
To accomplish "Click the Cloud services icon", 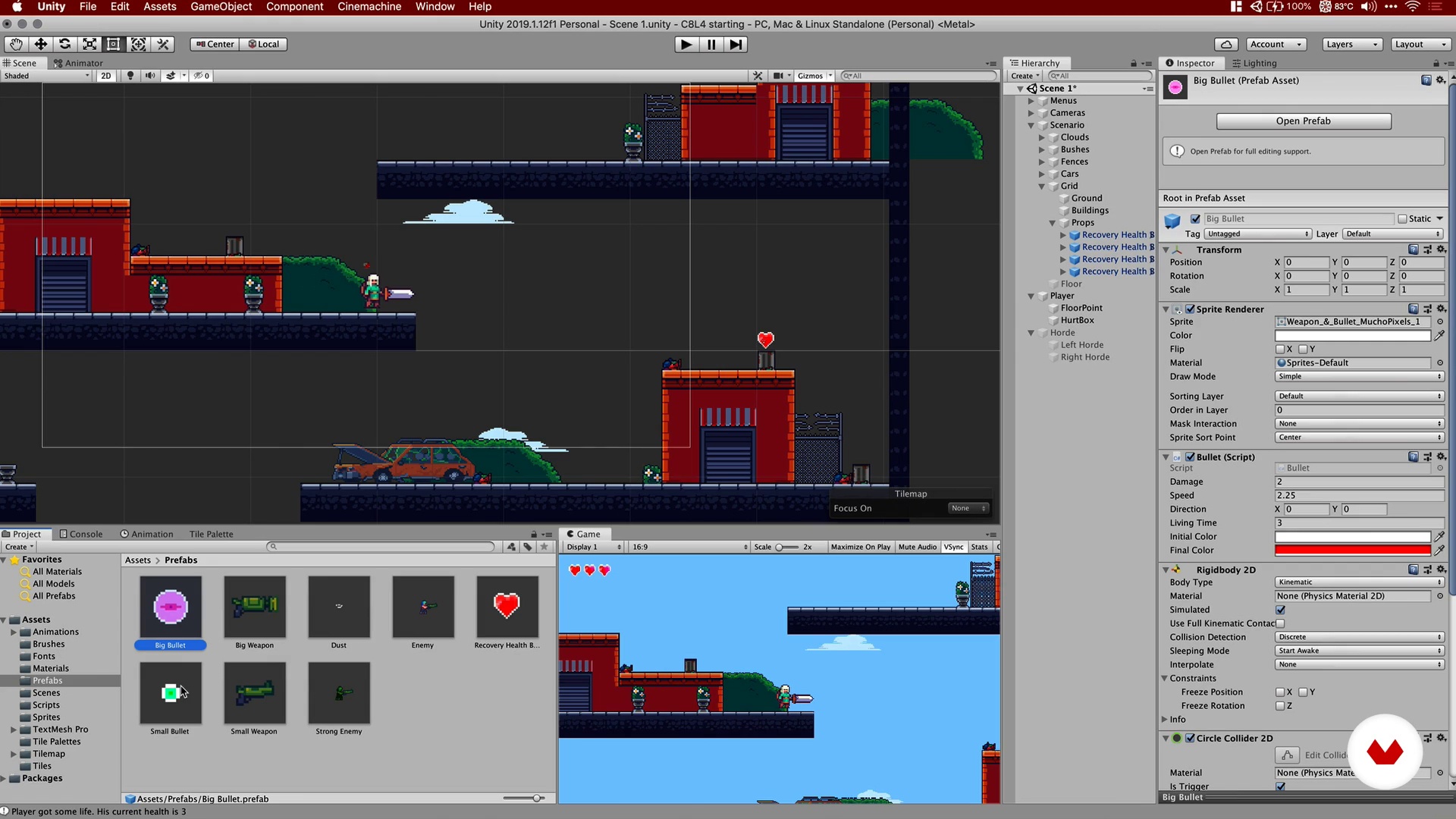I will click(x=1226, y=44).
